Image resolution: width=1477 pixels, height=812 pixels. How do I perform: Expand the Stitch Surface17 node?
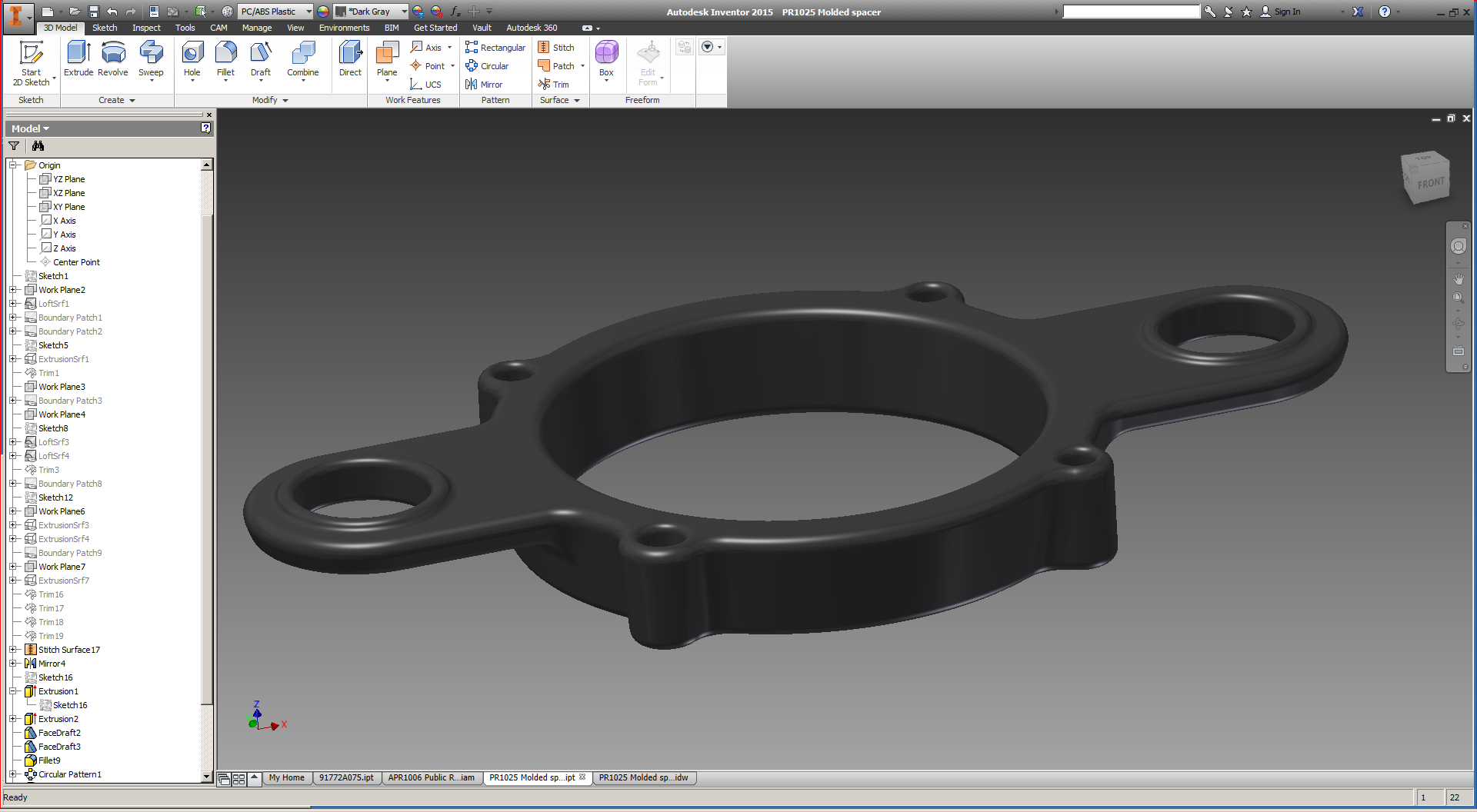13,650
